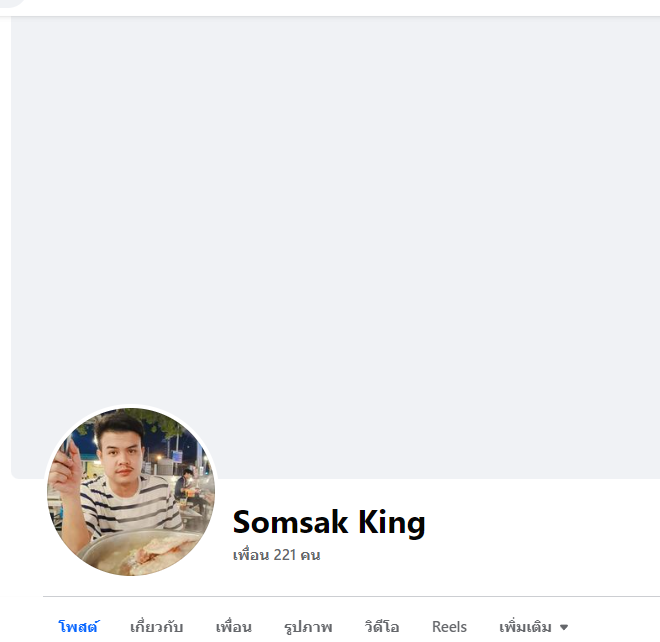Open the เพื่อน 221 คน friends count link

coord(276,555)
